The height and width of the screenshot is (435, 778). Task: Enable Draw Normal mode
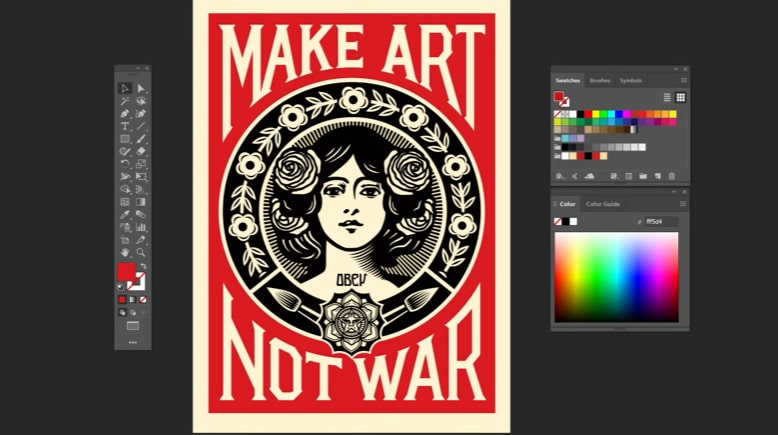point(122,312)
